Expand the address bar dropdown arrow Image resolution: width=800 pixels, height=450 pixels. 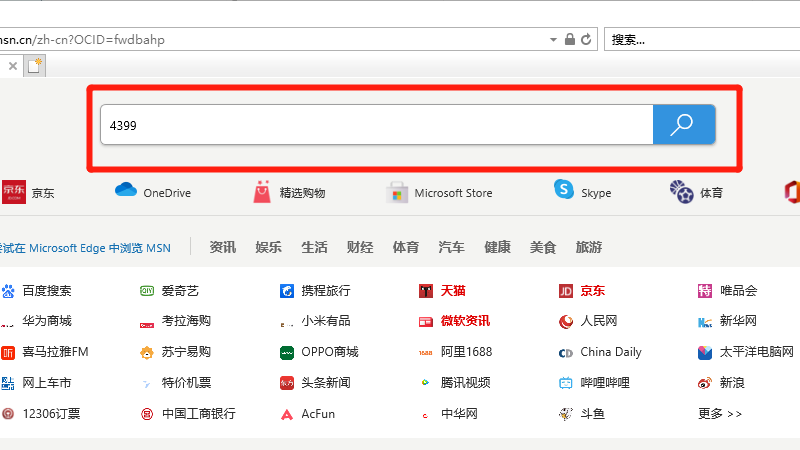(553, 39)
